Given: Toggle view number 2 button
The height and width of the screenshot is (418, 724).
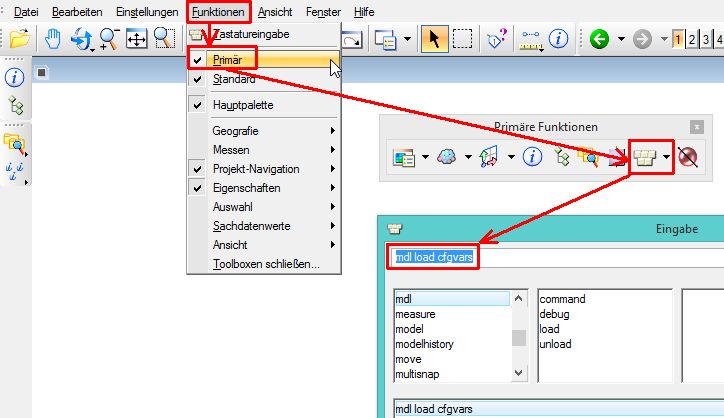Looking at the screenshot, I should click(692, 39).
